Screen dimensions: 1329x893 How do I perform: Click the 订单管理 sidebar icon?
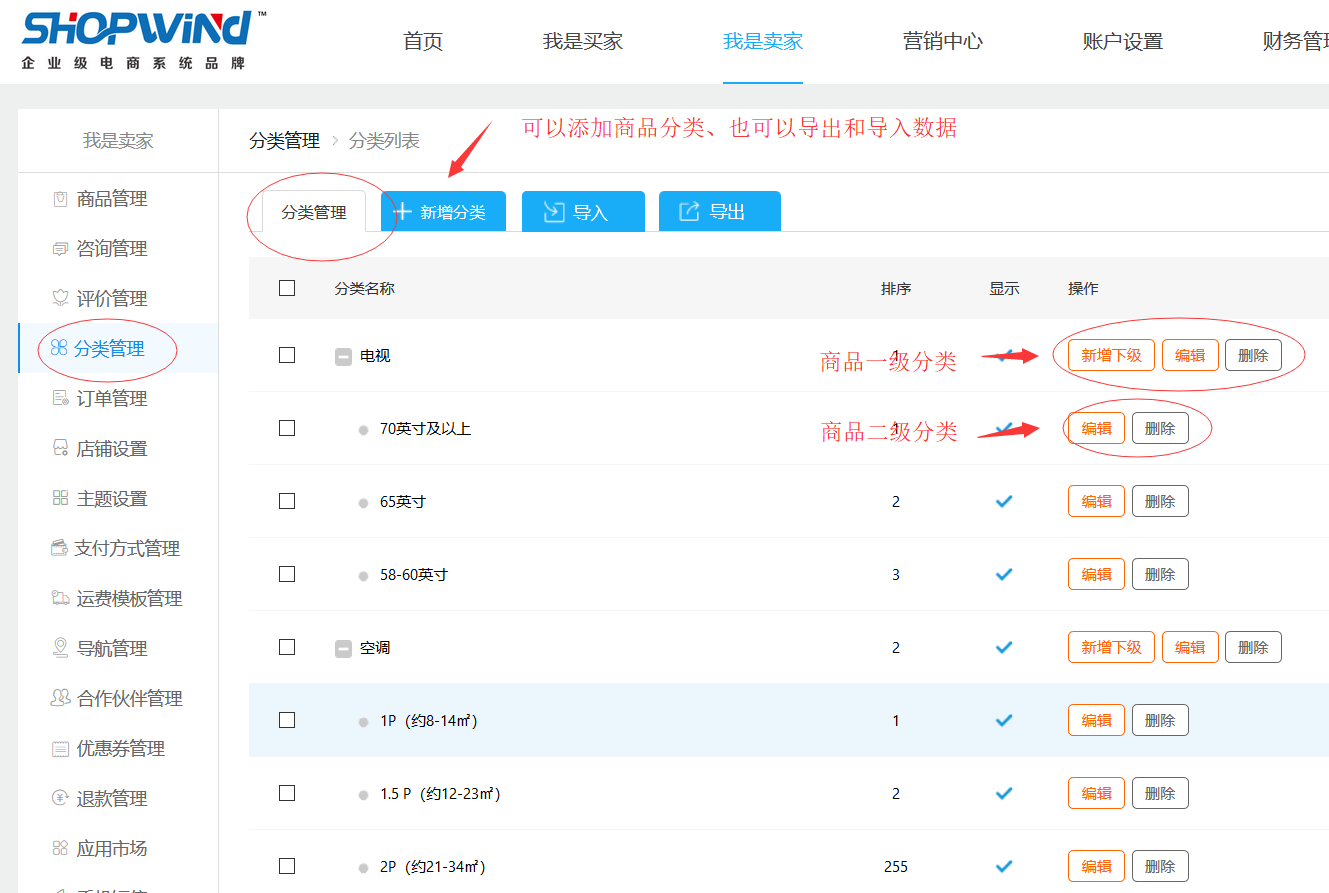[60, 398]
